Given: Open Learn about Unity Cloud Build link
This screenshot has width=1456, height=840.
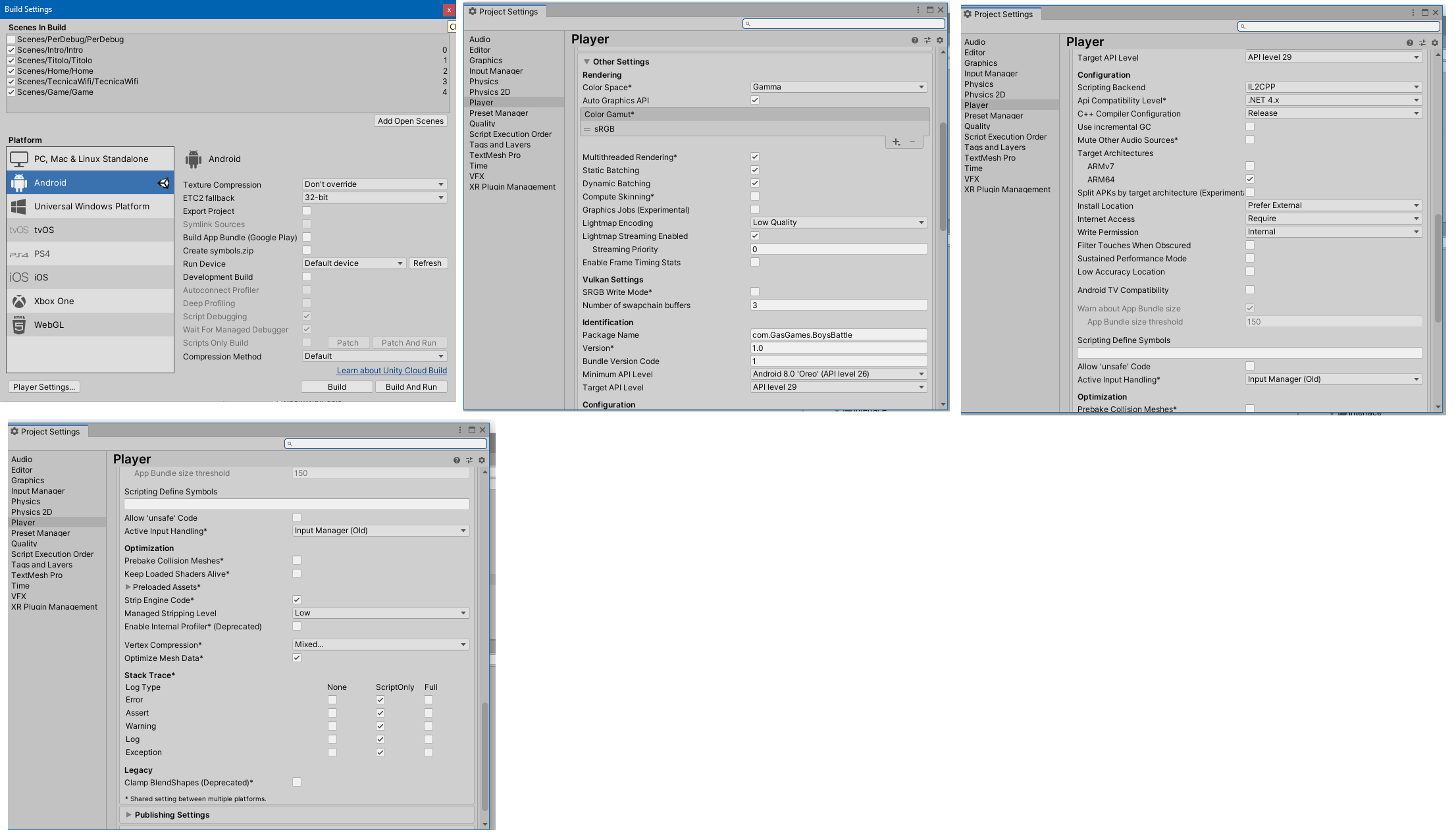Looking at the screenshot, I should point(392,371).
